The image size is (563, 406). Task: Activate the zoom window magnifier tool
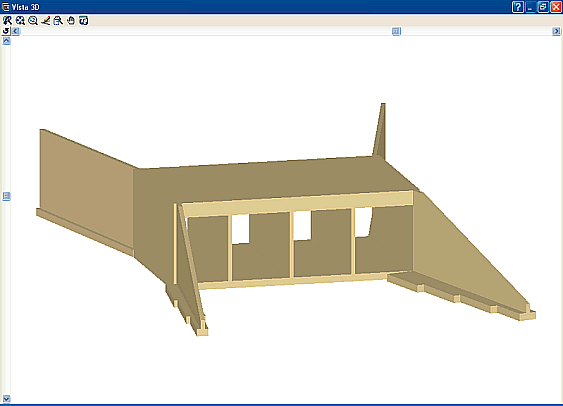click(x=33, y=21)
